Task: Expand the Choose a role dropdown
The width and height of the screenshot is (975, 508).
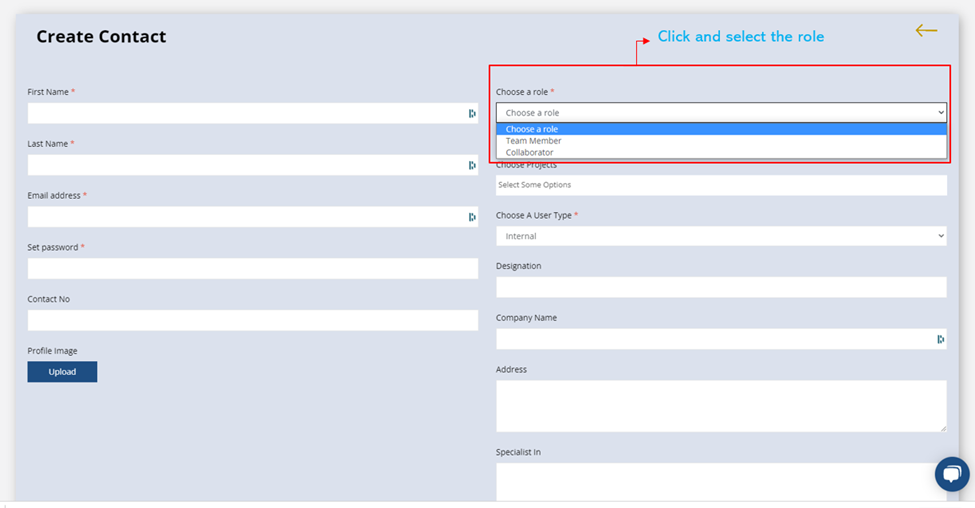Action: pos(721,113)
